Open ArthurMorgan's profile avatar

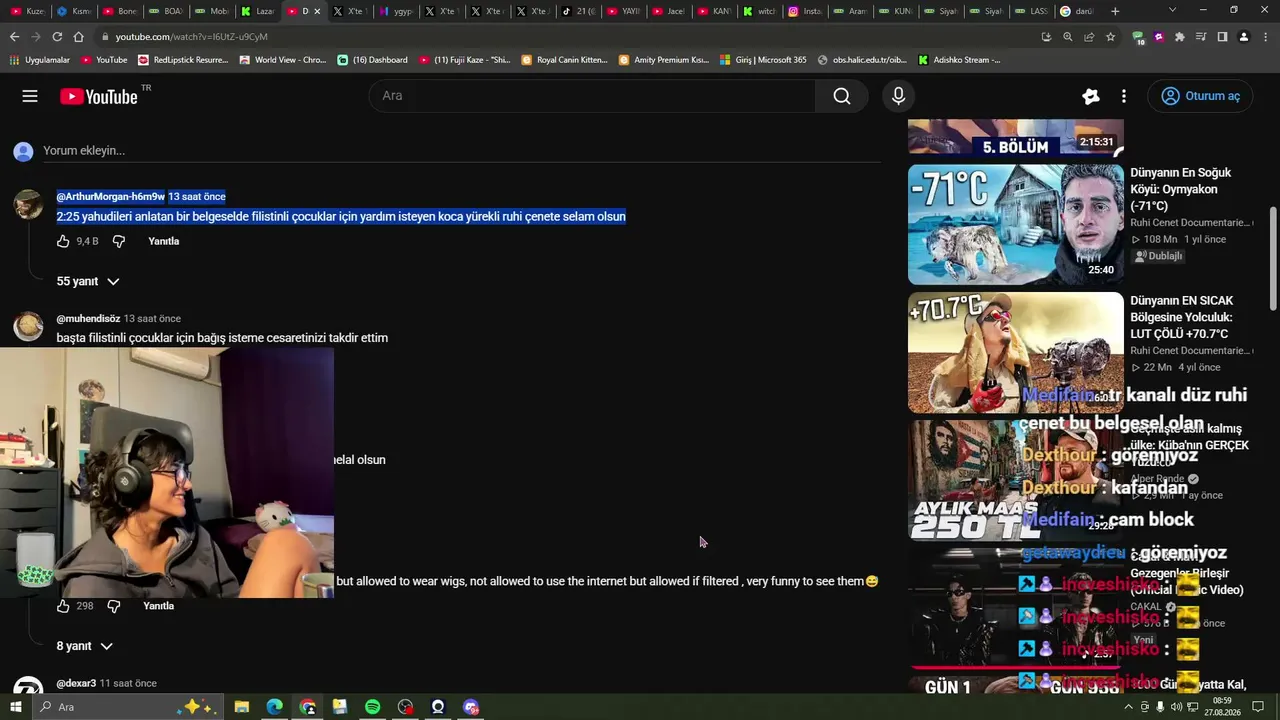point(28,204)
